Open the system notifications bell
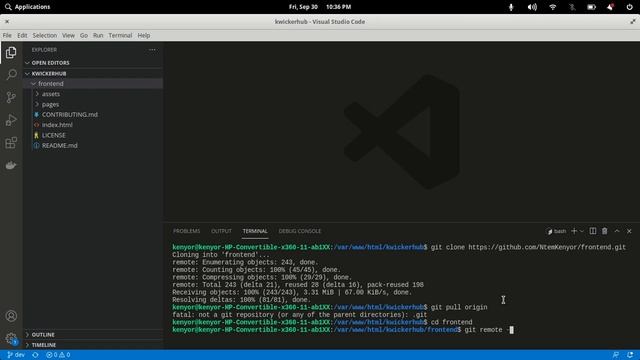This screenshot has width=640, height=360. coord(610,7)
